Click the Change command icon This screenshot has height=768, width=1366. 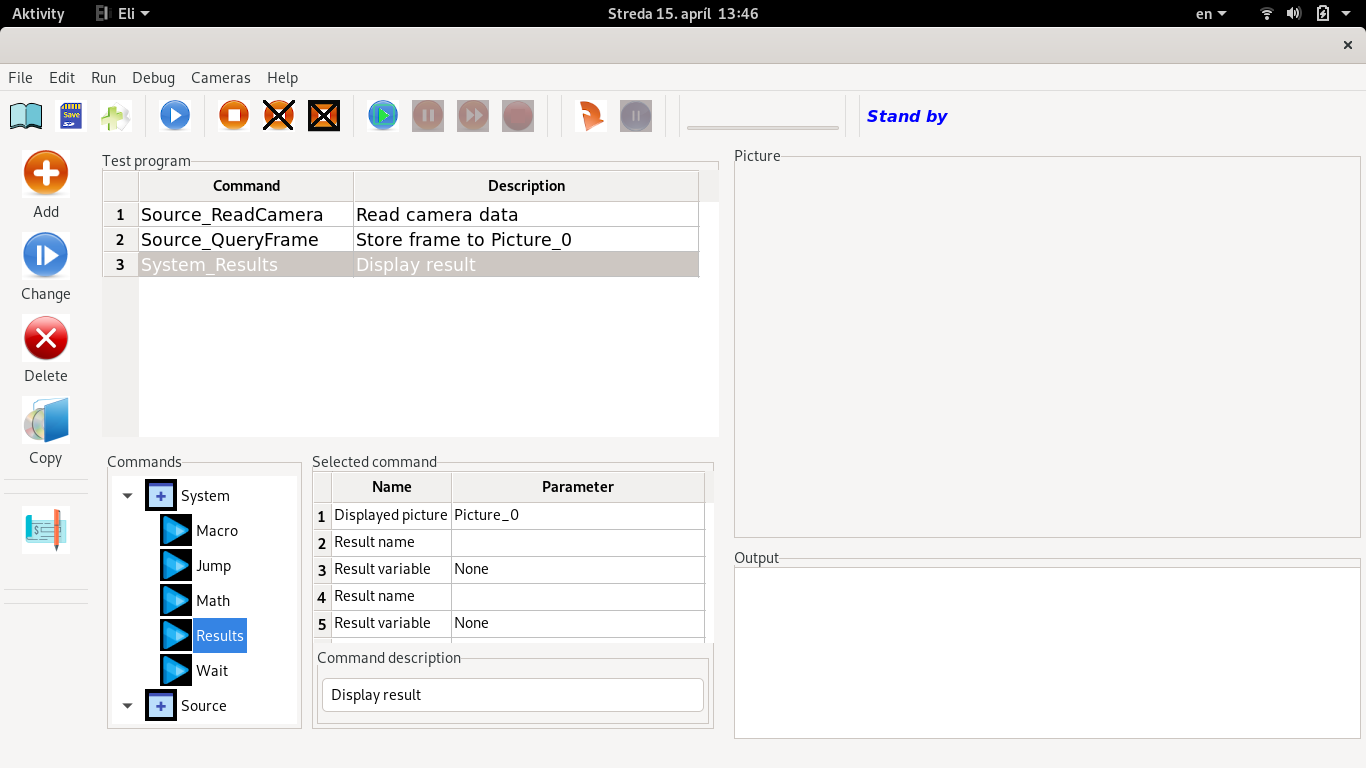click(46, 256)
